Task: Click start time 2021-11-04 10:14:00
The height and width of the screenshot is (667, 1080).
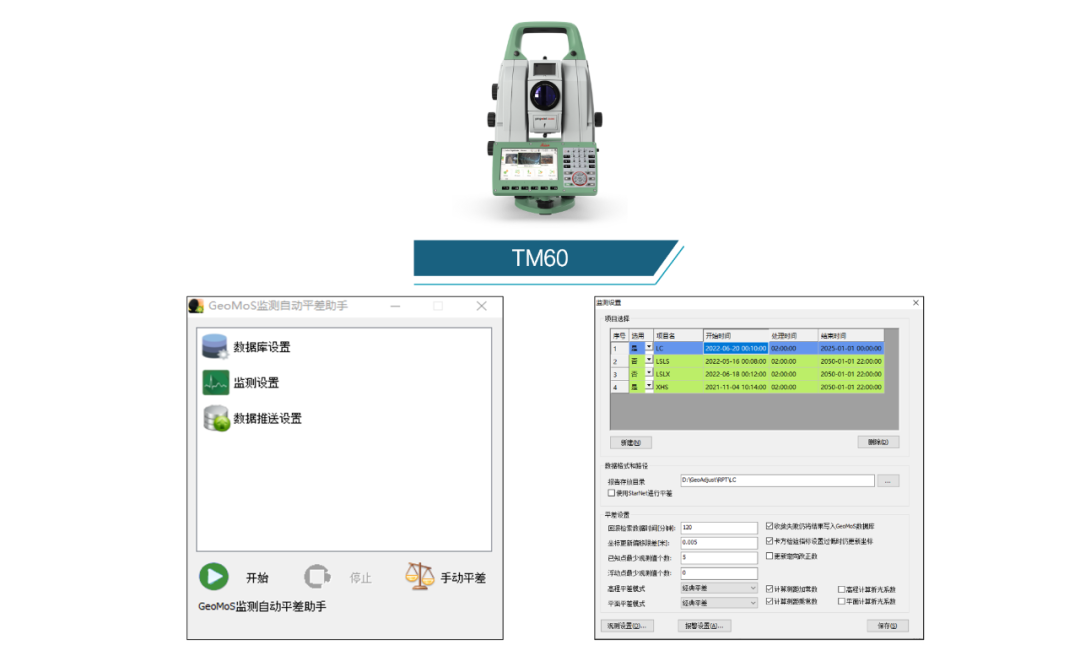Action: (x=736, y=387)
